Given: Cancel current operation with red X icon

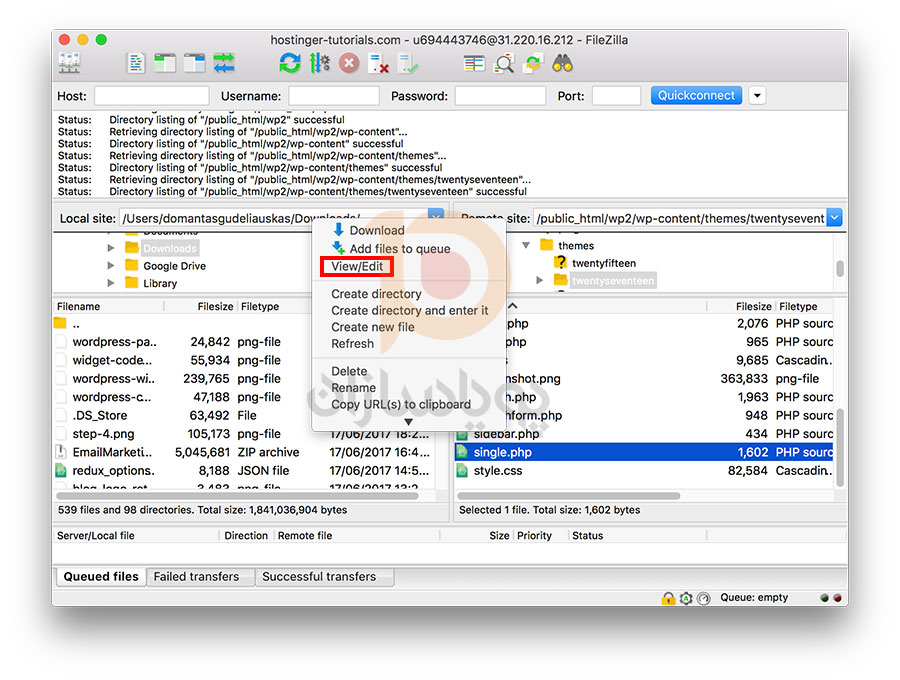Looking at the screenshot, I should click(x=349, y=63).
